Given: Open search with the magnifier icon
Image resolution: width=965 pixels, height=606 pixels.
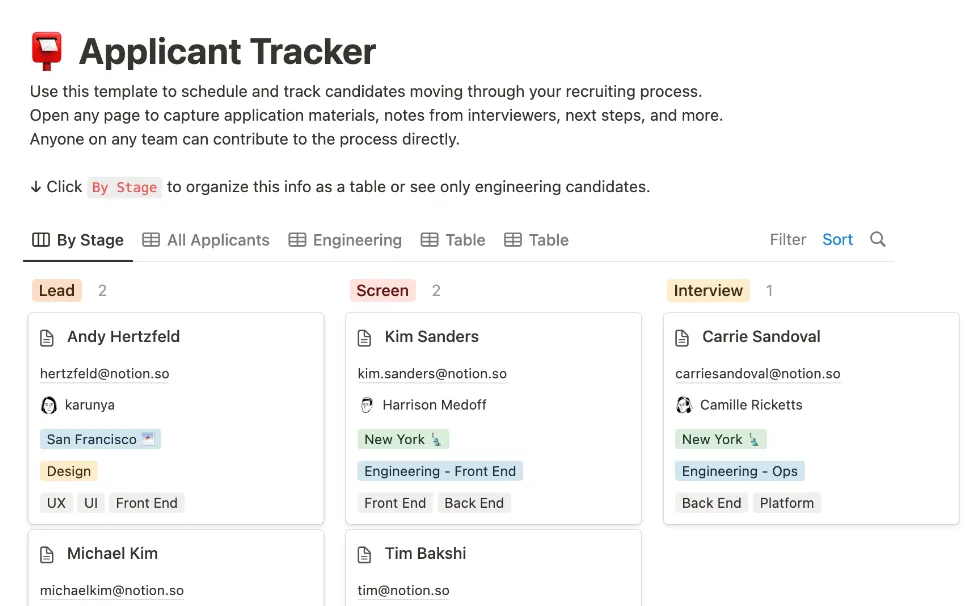Looking at the screenshot, I should pyautogui.click(x=878, y=239).
